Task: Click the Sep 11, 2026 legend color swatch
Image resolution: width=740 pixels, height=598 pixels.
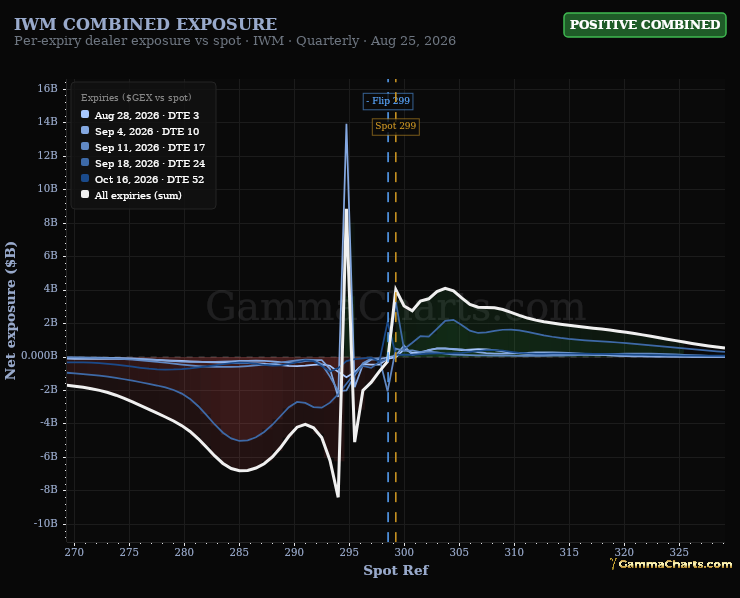Action: pos(85,146)
